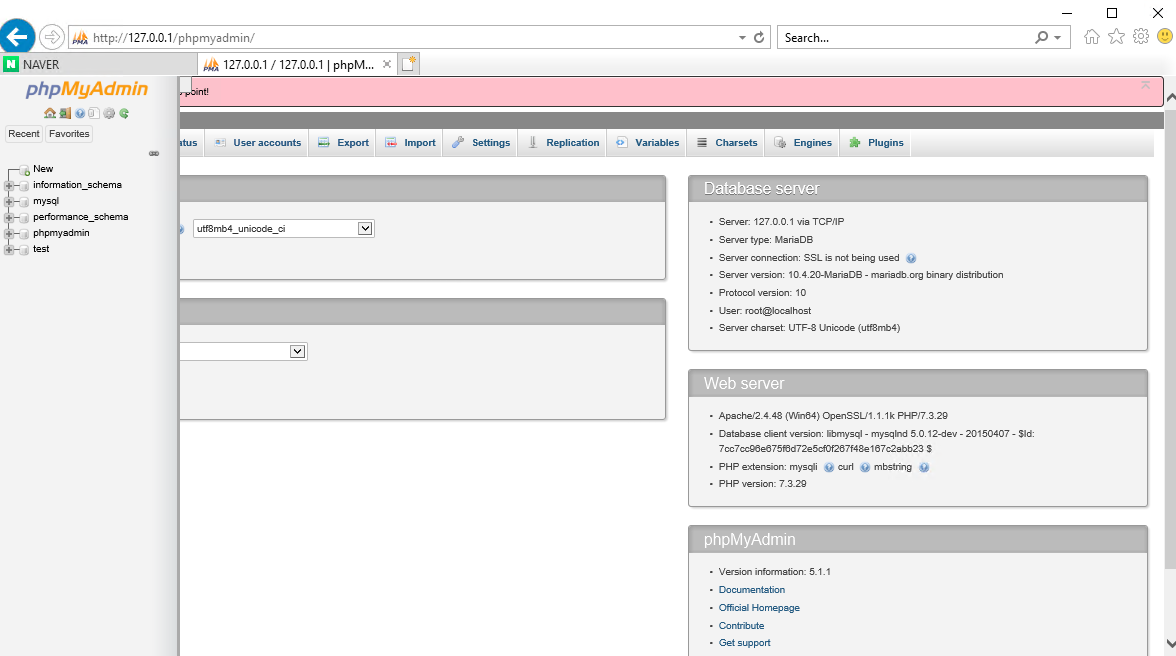Open the Plugins tab
This screenshot has width=1176, height=656.
point(876,142)
